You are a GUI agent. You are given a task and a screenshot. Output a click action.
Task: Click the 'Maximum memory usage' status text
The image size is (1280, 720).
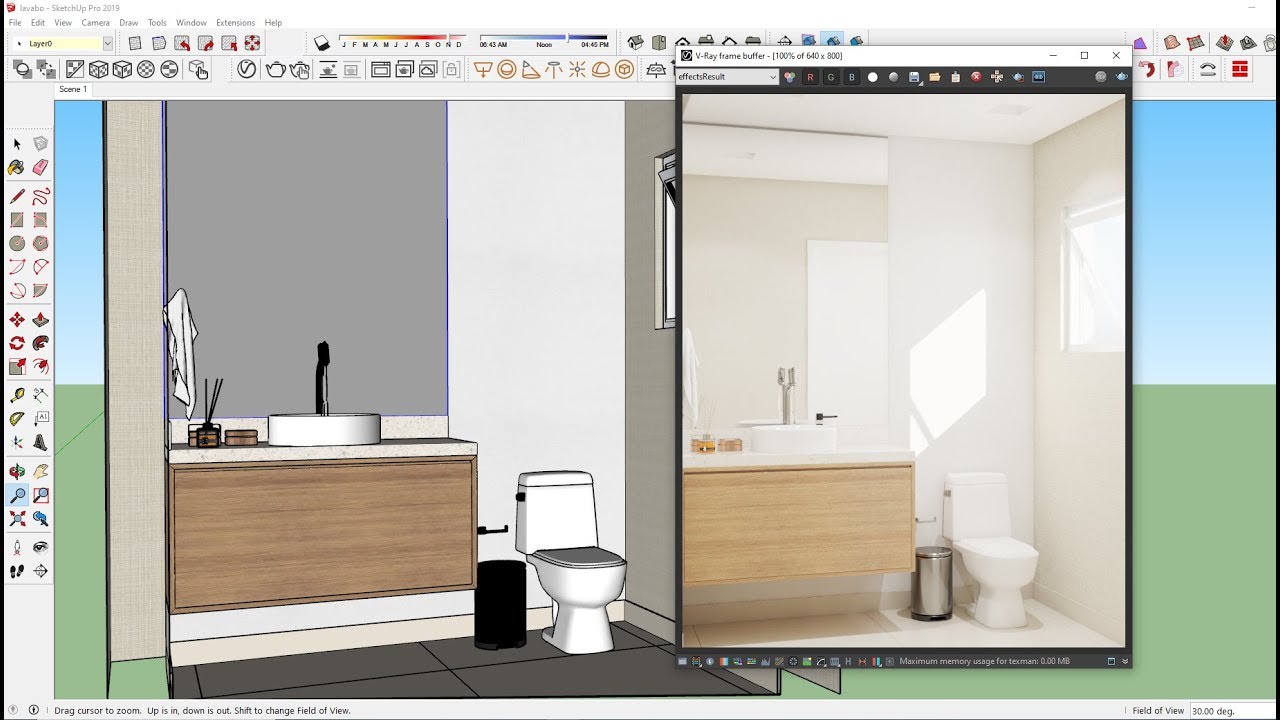click(984, 661)
